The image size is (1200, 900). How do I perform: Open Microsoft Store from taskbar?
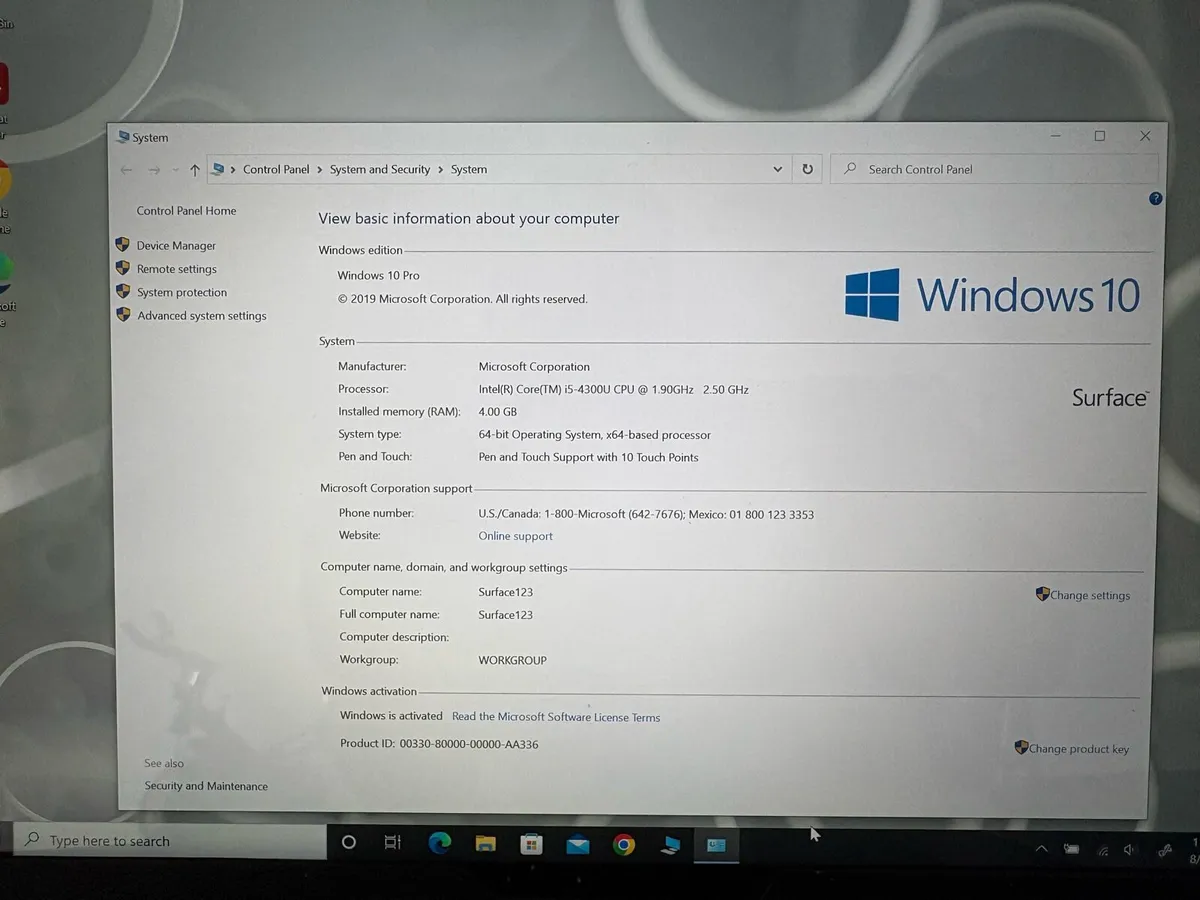(531, 845)
